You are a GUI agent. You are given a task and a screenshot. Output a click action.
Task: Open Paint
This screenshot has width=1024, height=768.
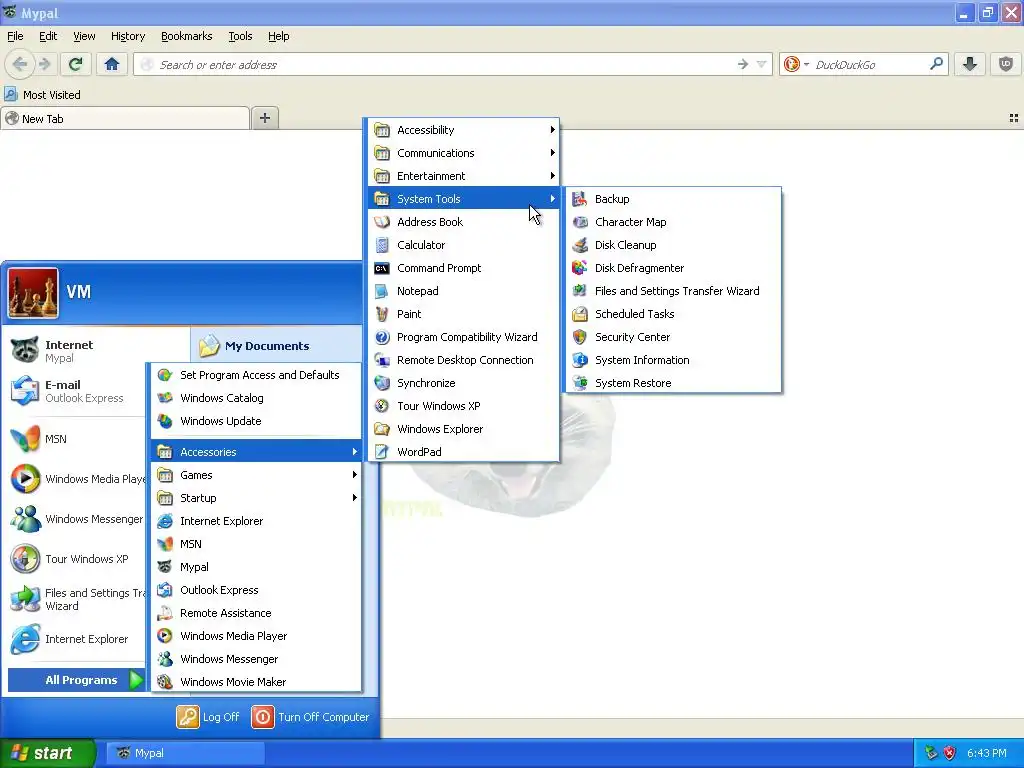464,314
